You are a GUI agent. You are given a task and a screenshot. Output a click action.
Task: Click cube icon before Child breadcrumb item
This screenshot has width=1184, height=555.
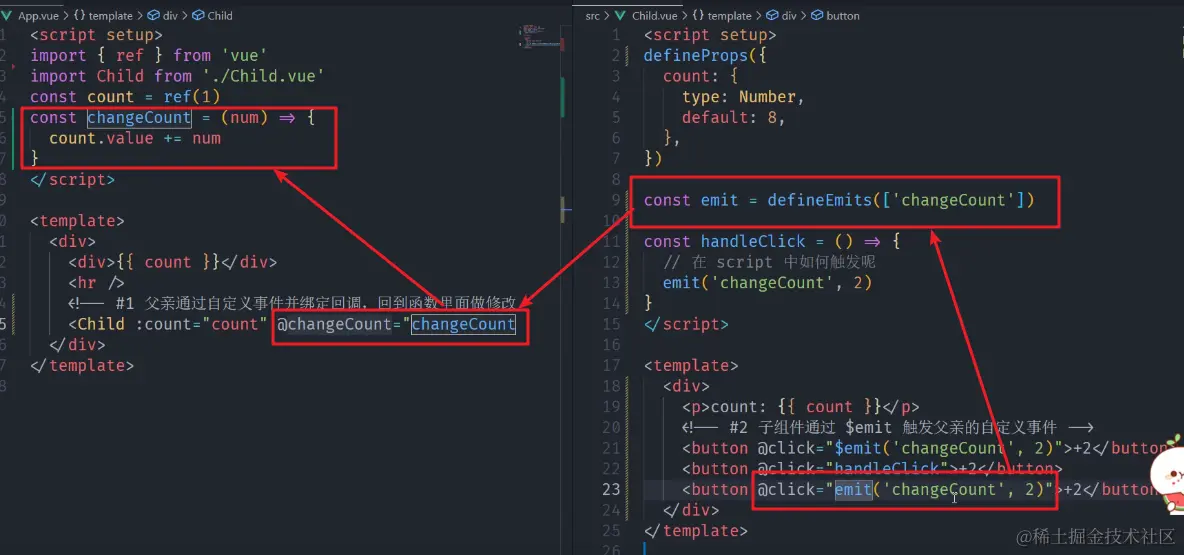(197, 15)
